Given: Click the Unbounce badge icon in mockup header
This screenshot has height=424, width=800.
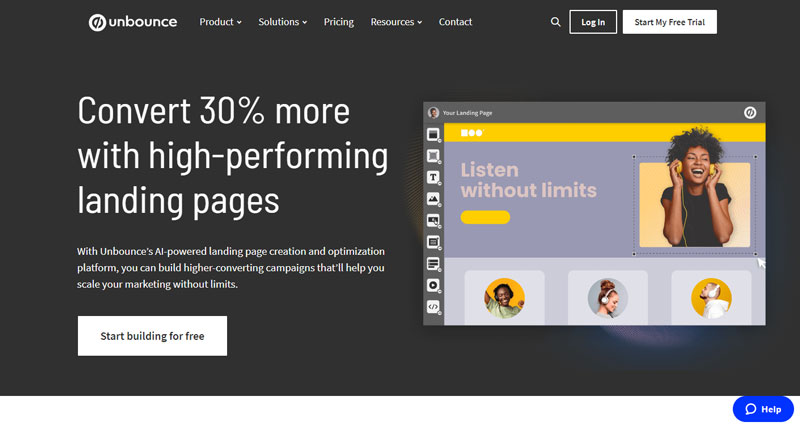Looking at the screenshot, I should [x=750, y=113].
